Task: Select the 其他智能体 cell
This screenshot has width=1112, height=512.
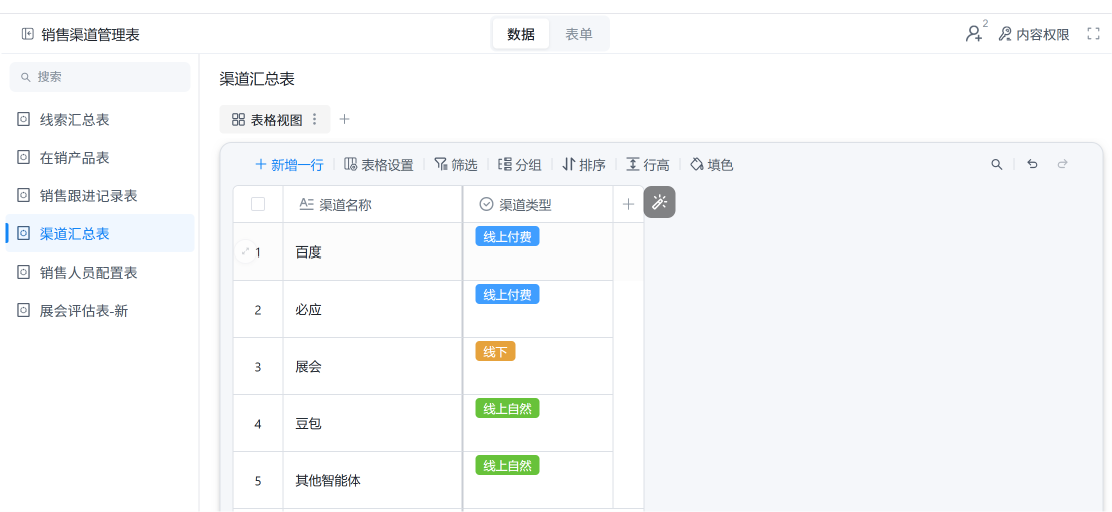Action: [372, 480]
